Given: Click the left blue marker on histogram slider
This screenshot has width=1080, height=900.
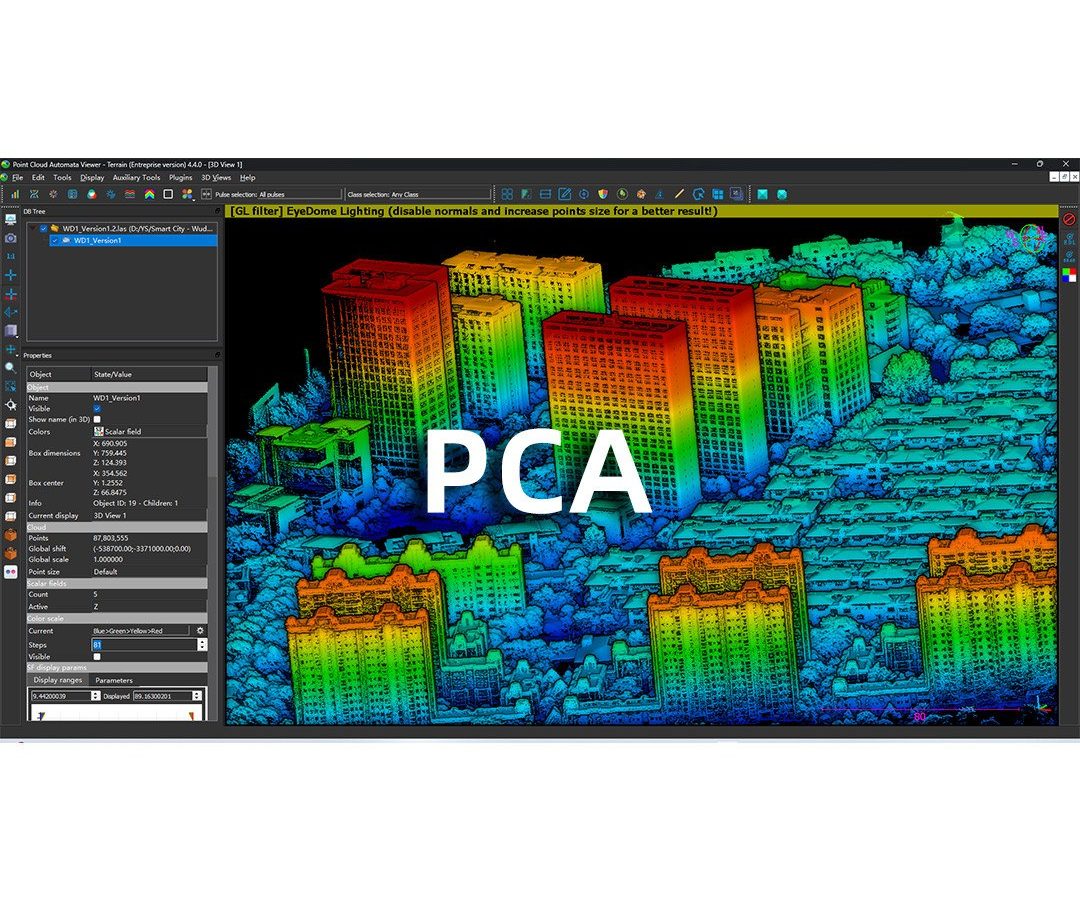Looking at the screenshot, I should [41, 716].
